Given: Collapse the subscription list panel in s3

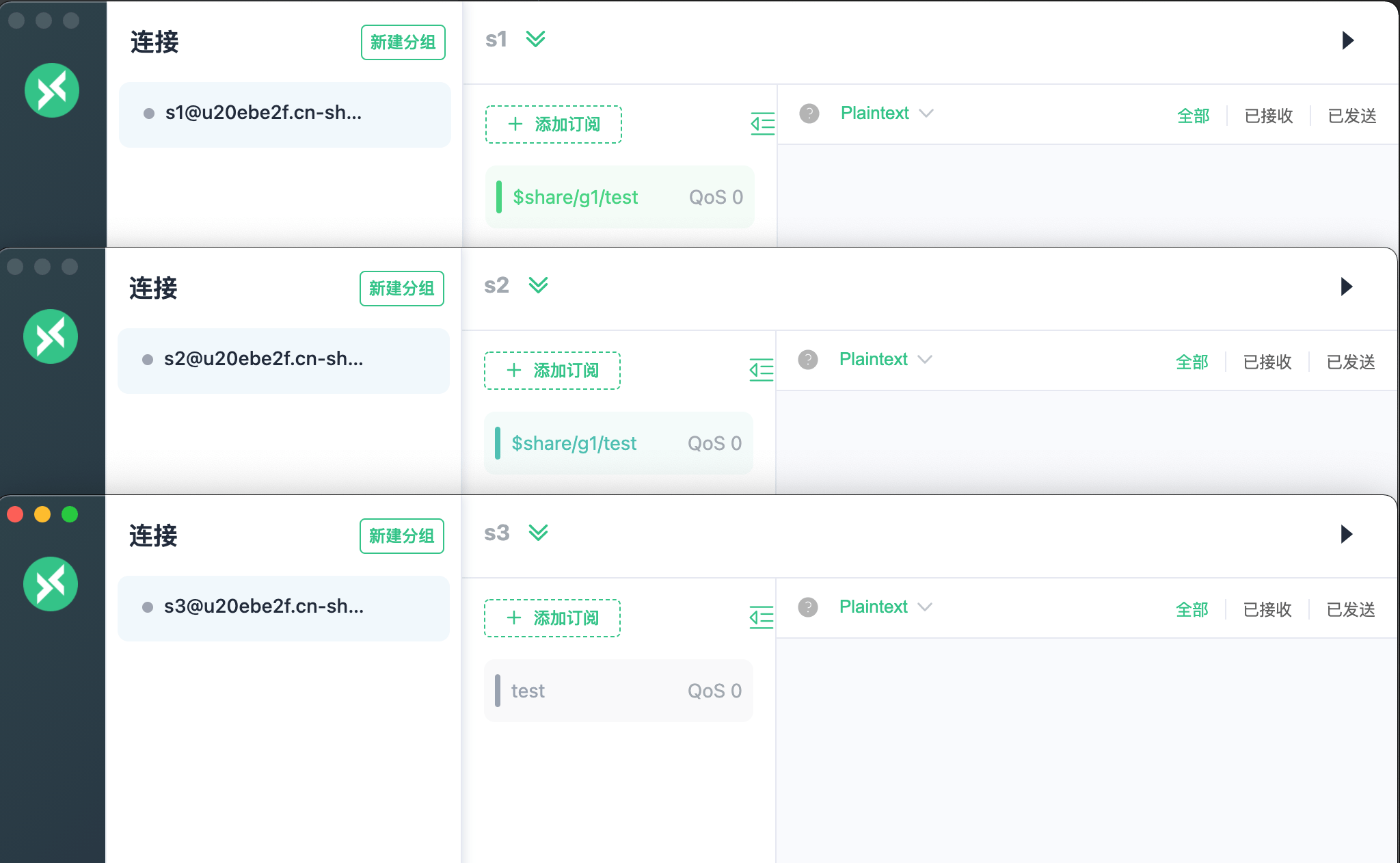Looking at the screenshot, I should pyautogui.click(x=761, y=618).
